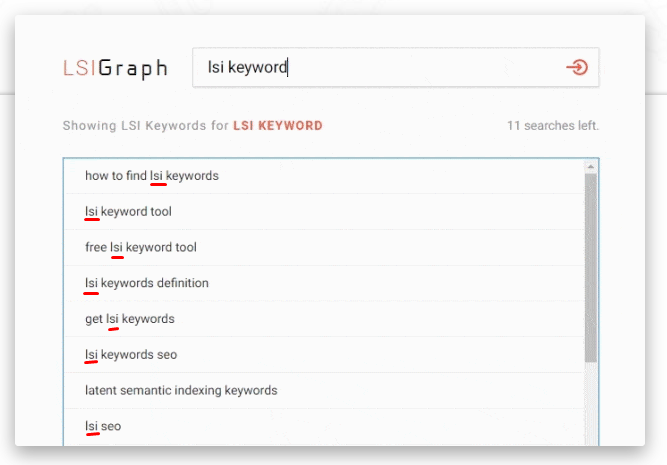Screen dimensions: 667x465
Task: Click the results list scrollbar thumb
Action: [x=591, y=265]
